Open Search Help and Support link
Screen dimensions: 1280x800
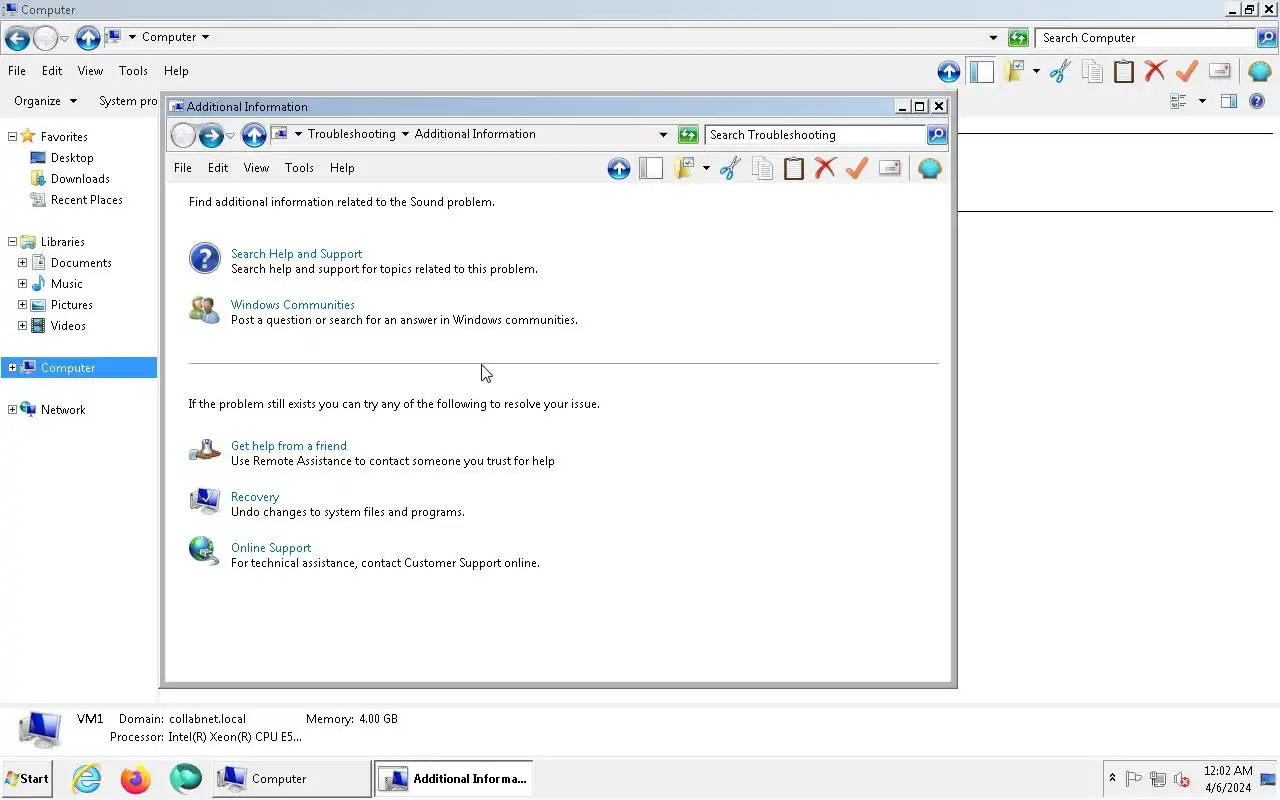click(296, 254)
